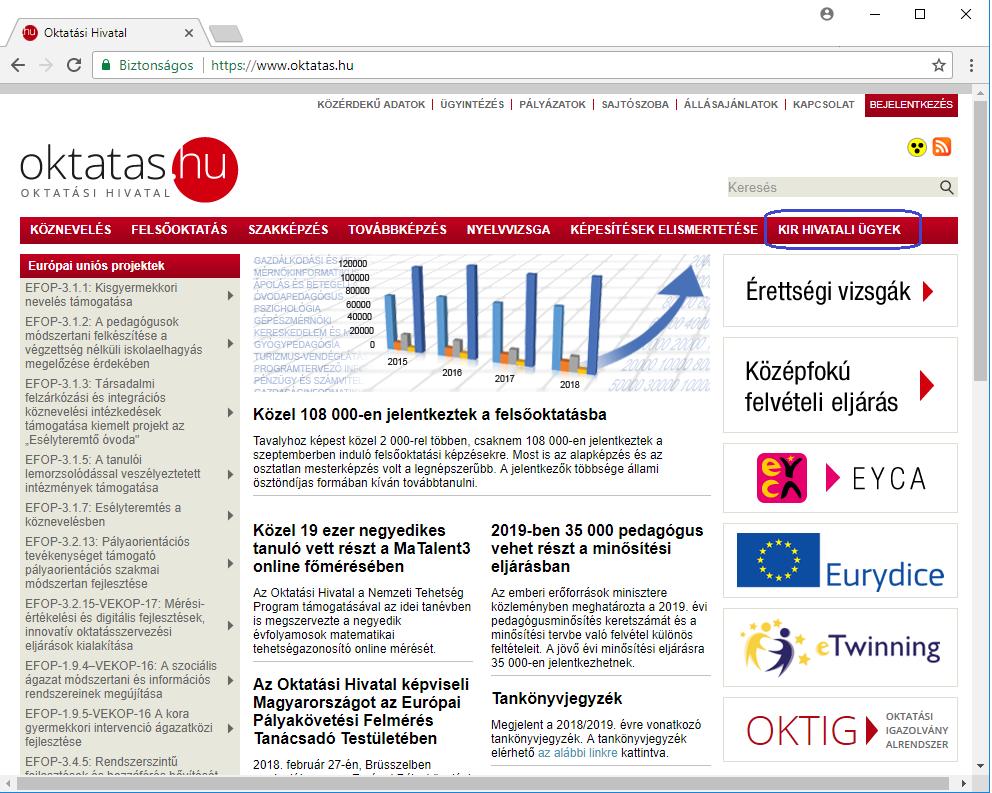Open the OKTIG banner
Viewport: 992px width, 793px height.
point(840,730)
